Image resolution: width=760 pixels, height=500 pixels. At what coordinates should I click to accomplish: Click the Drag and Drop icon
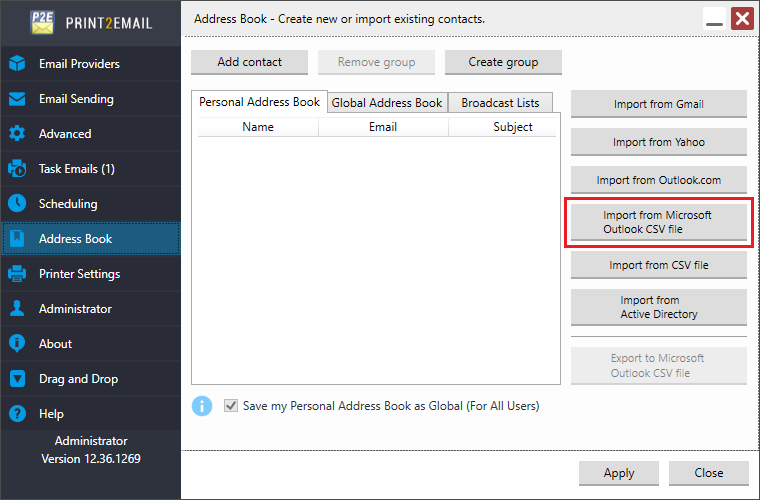click(x=17, y=379)
